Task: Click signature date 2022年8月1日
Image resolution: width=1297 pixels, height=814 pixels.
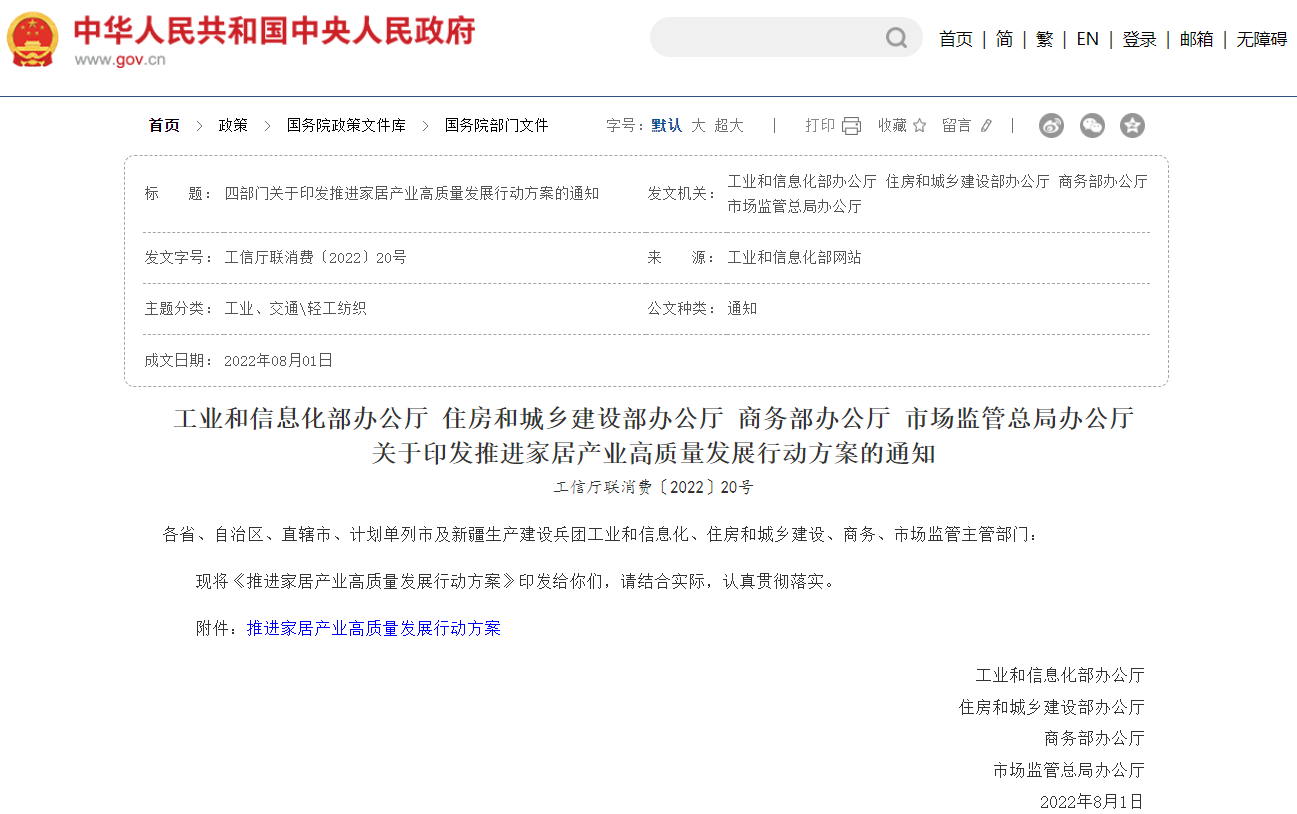Action: pos(1091,801)
